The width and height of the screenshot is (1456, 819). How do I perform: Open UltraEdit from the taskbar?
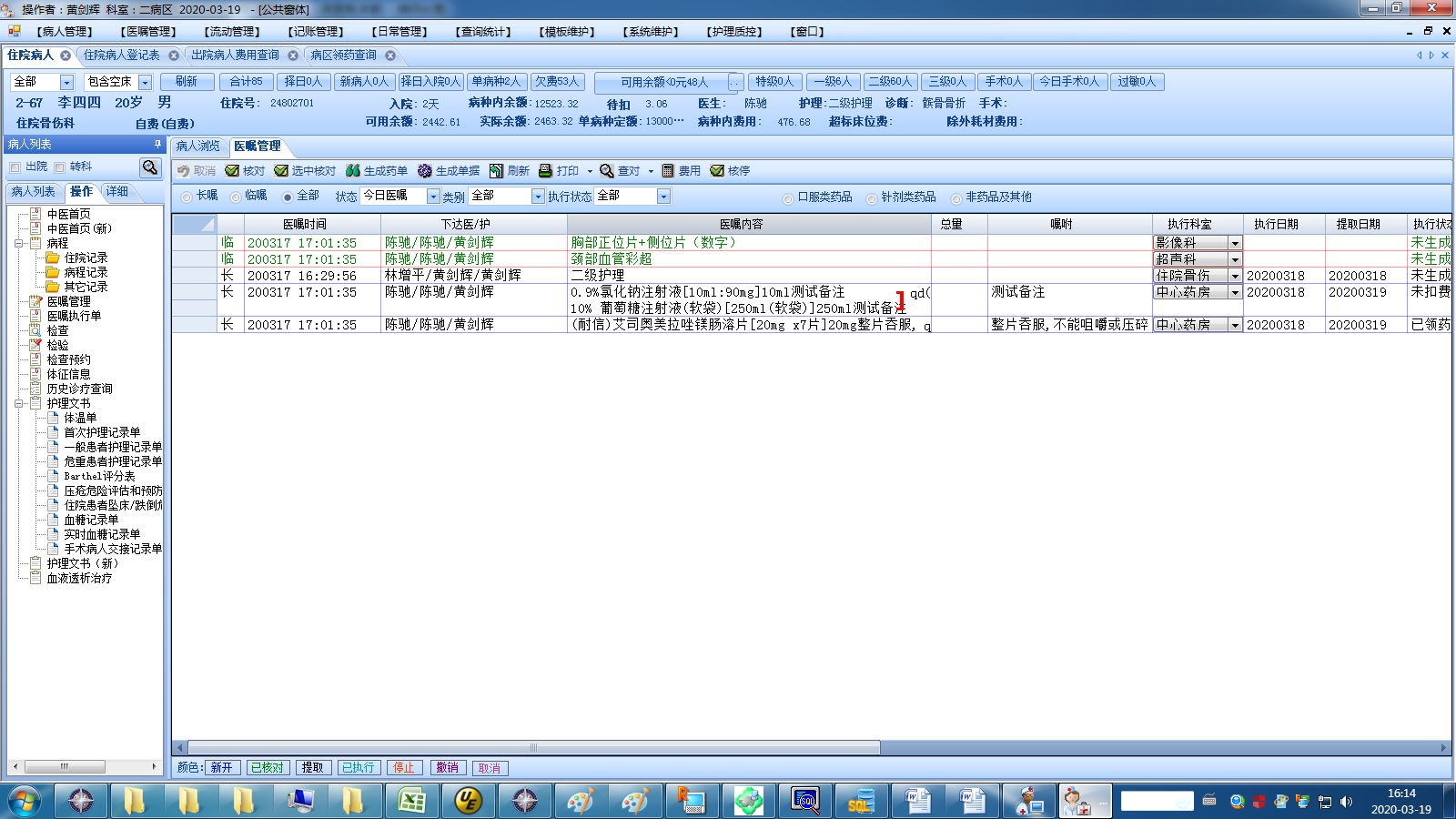click(x=468, y=801)
